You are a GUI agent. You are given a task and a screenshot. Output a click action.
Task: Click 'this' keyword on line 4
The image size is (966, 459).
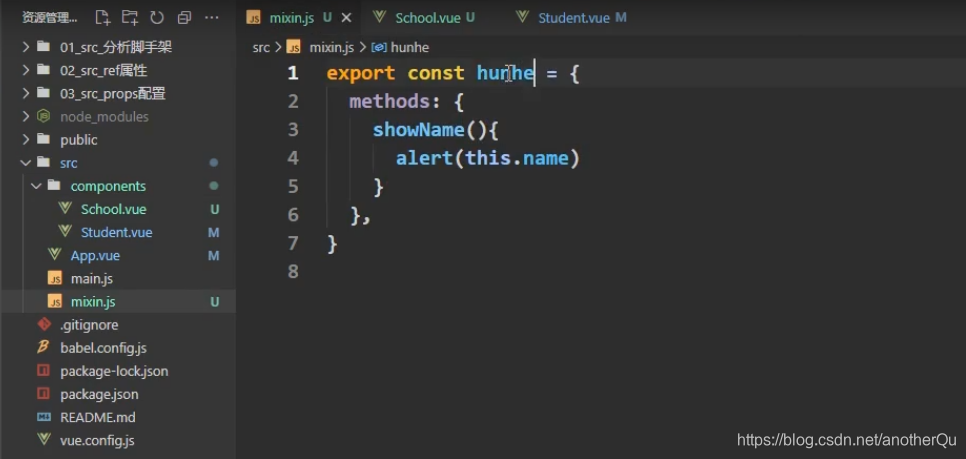(x=488, y=158)
